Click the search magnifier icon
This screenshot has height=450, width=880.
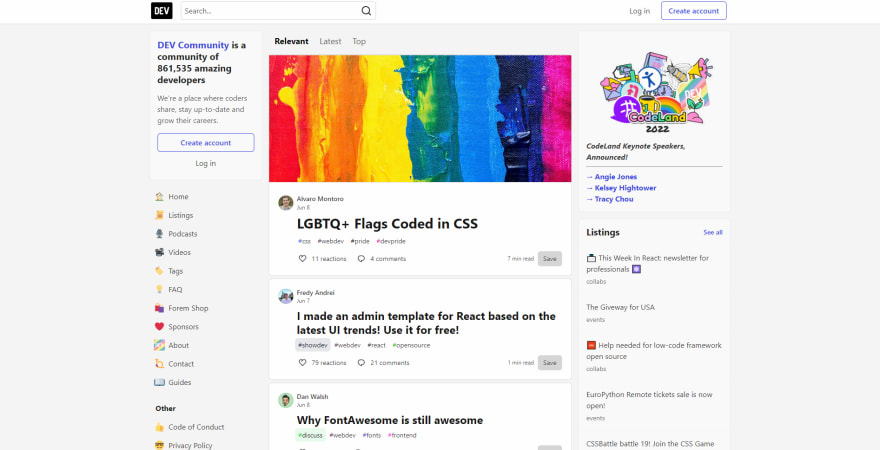366,11
